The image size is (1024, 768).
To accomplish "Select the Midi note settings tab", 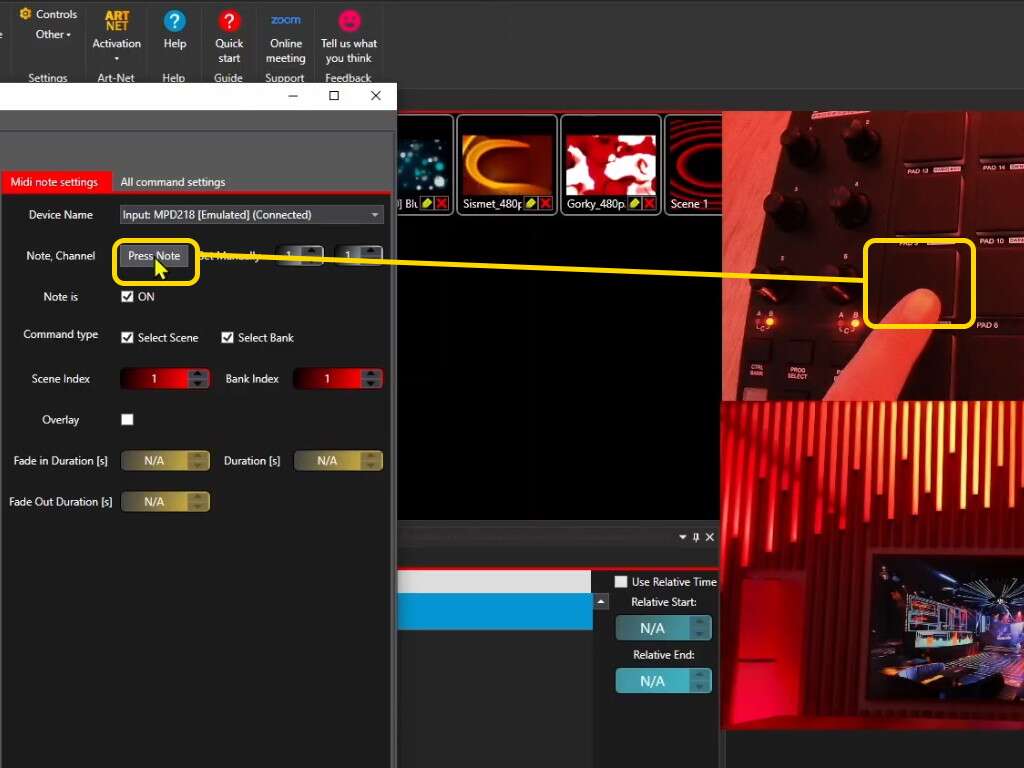I will [x=57, y=181].
